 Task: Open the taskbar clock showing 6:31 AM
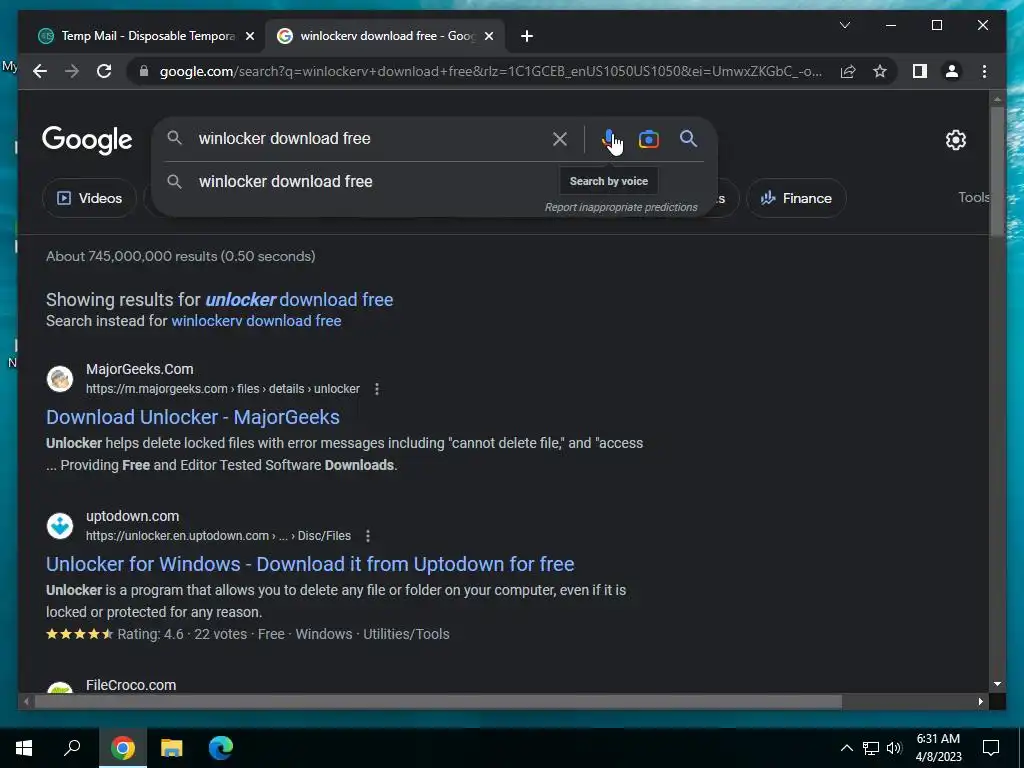click(938, 748)
